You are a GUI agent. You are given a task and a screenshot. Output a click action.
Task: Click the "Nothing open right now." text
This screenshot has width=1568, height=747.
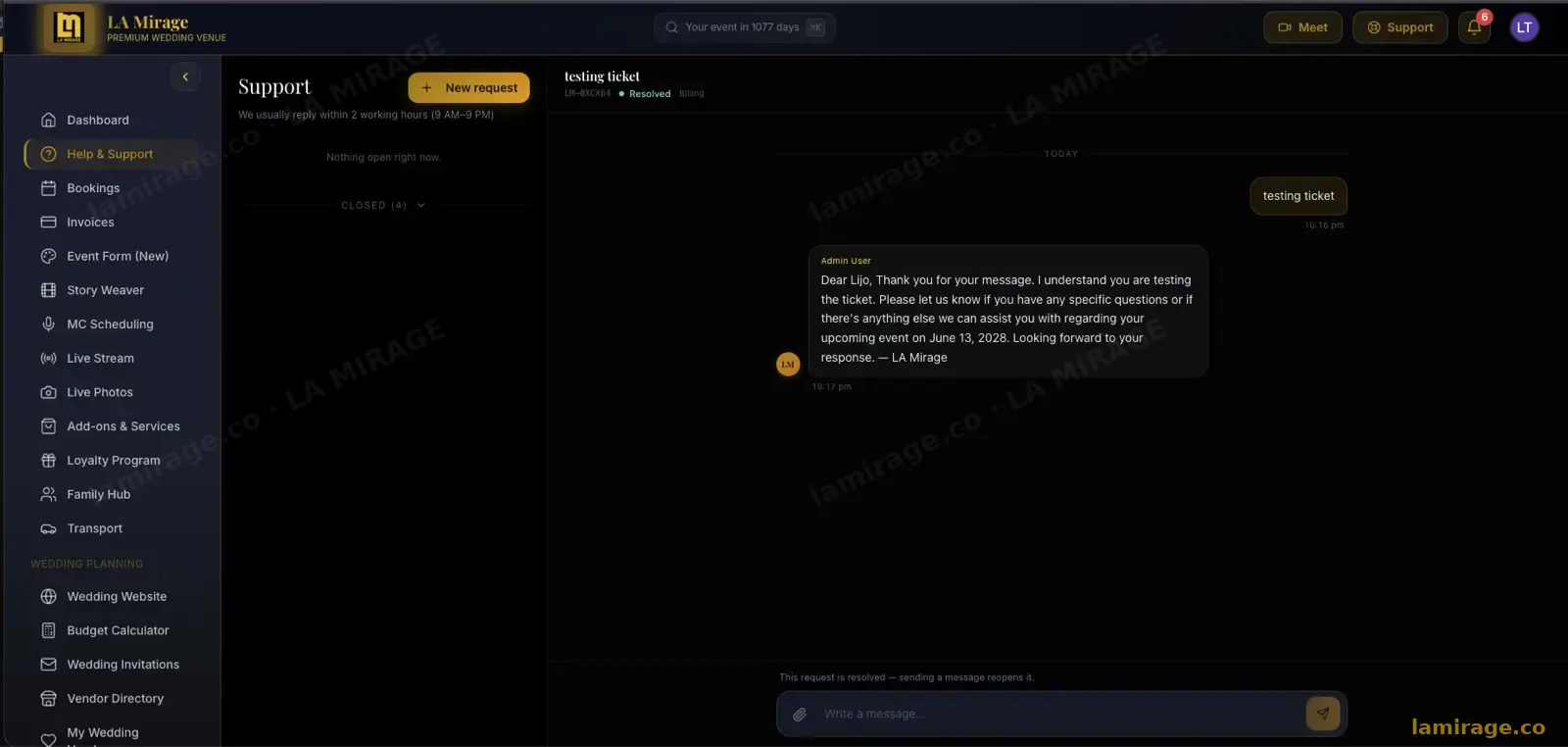click(383, 157)
